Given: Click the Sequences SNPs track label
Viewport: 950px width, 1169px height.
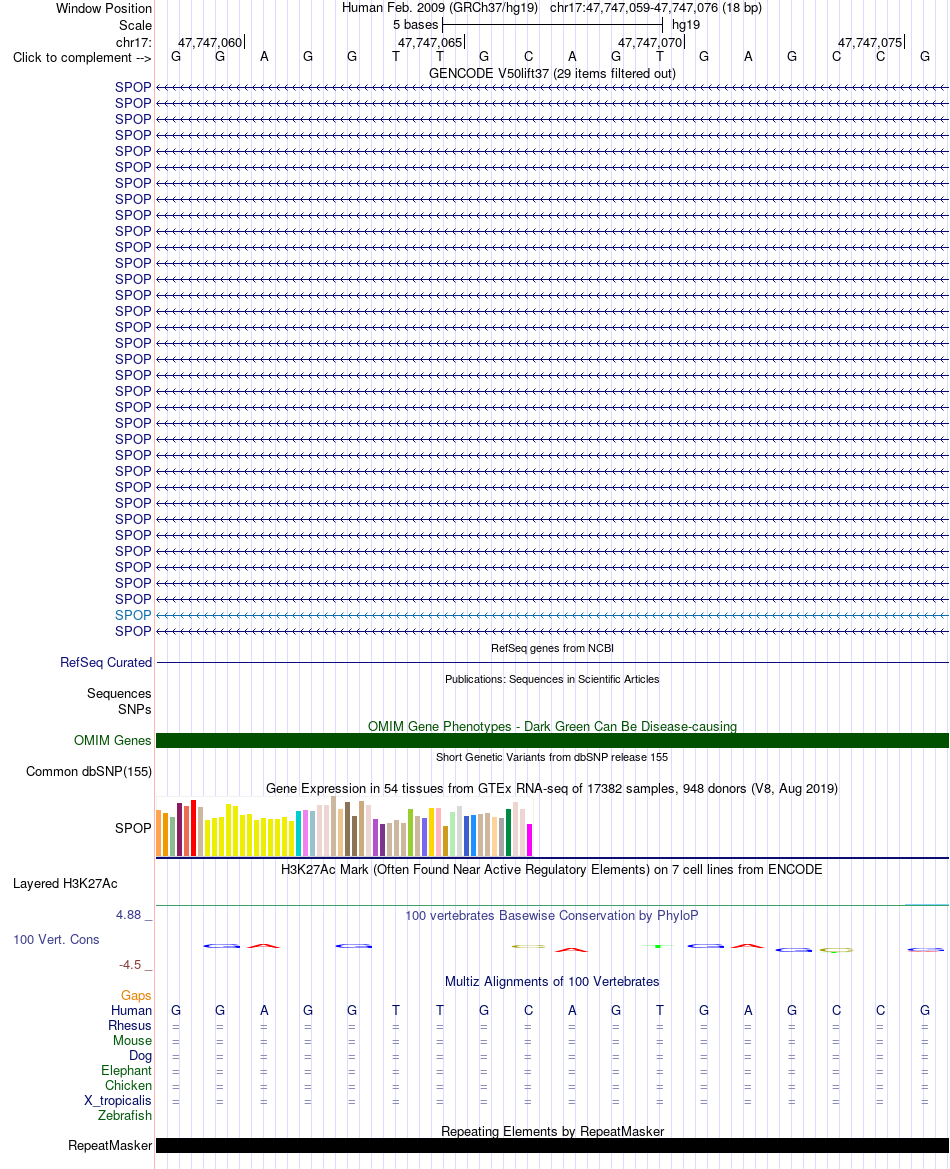Looking at the screenshot, I should coord(119,701).
